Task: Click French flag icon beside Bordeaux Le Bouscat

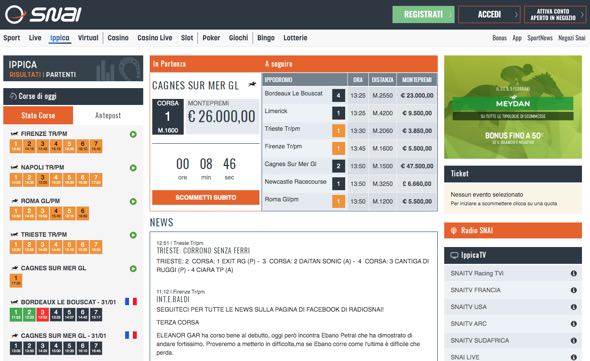Action: [131, 302]
